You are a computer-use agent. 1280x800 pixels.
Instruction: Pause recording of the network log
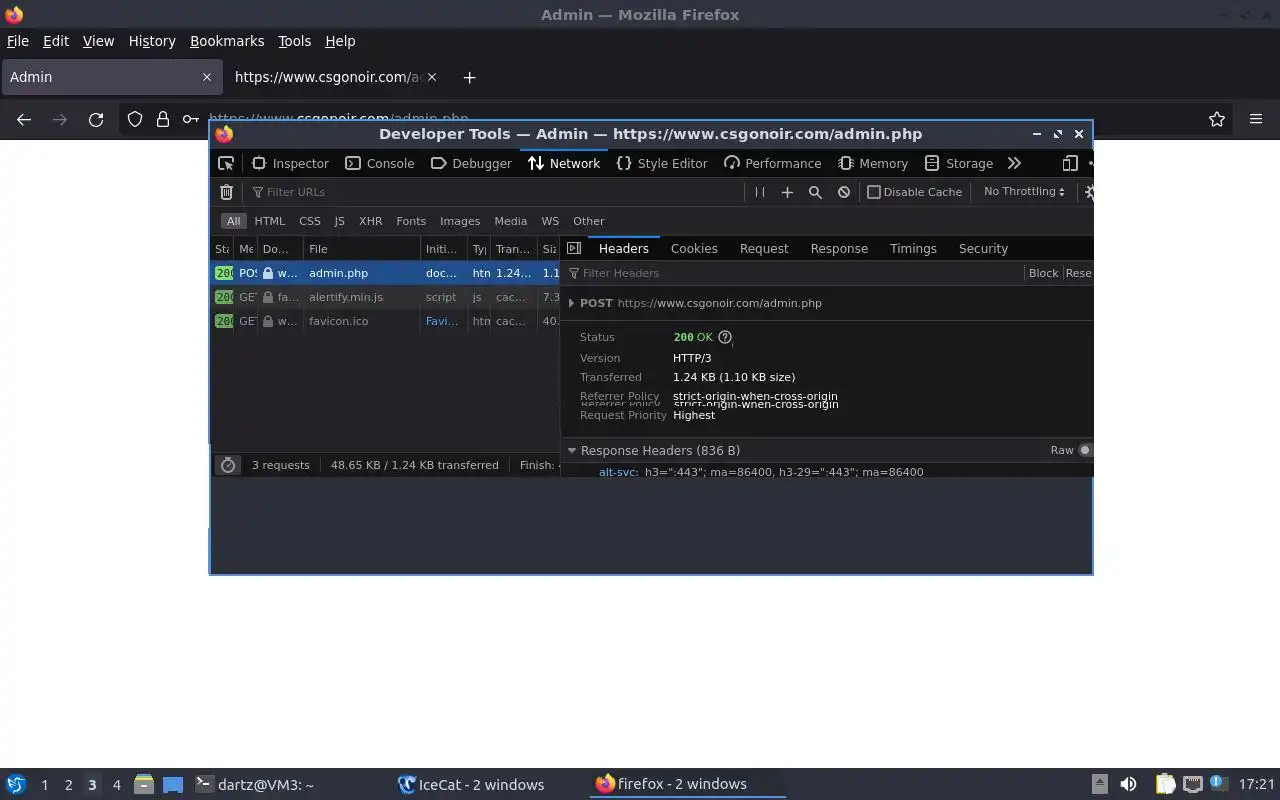pos(759,192)
